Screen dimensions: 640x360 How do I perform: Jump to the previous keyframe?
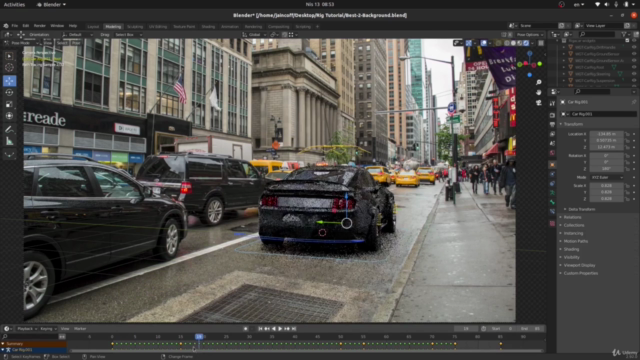[x=267, y=329]
